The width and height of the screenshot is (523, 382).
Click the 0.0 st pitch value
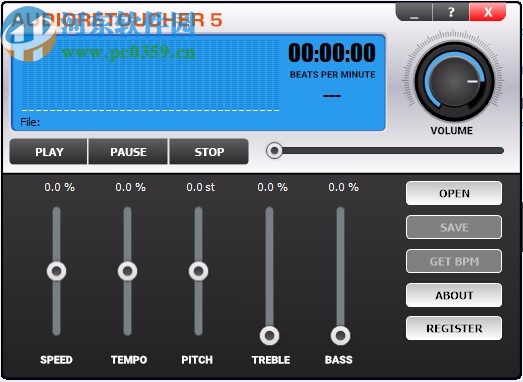pyautogui.click(x=200, y=187)
